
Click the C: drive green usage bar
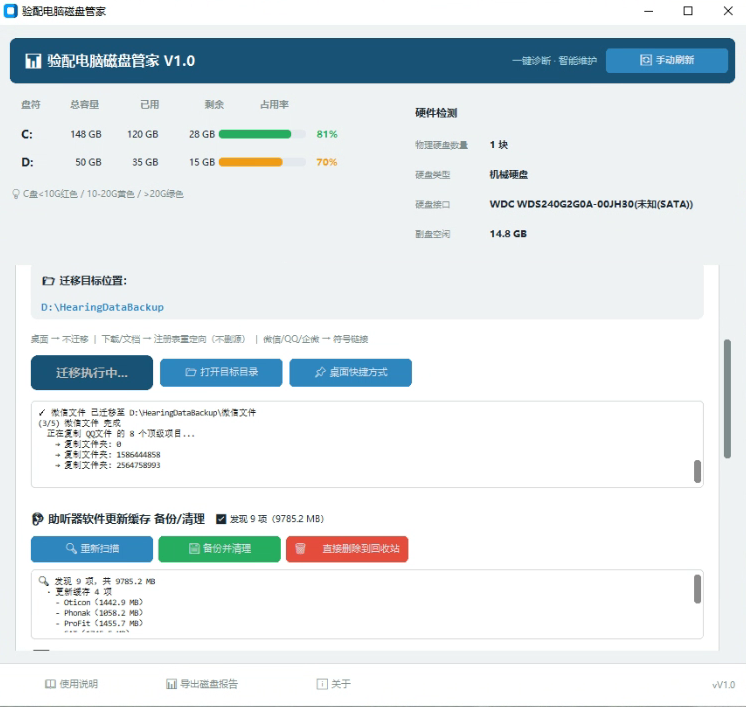(255, 134)
